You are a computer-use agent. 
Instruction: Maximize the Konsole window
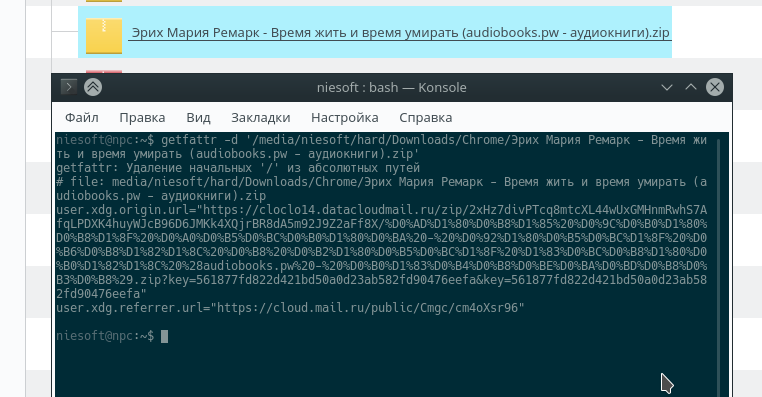click(691, 87)
